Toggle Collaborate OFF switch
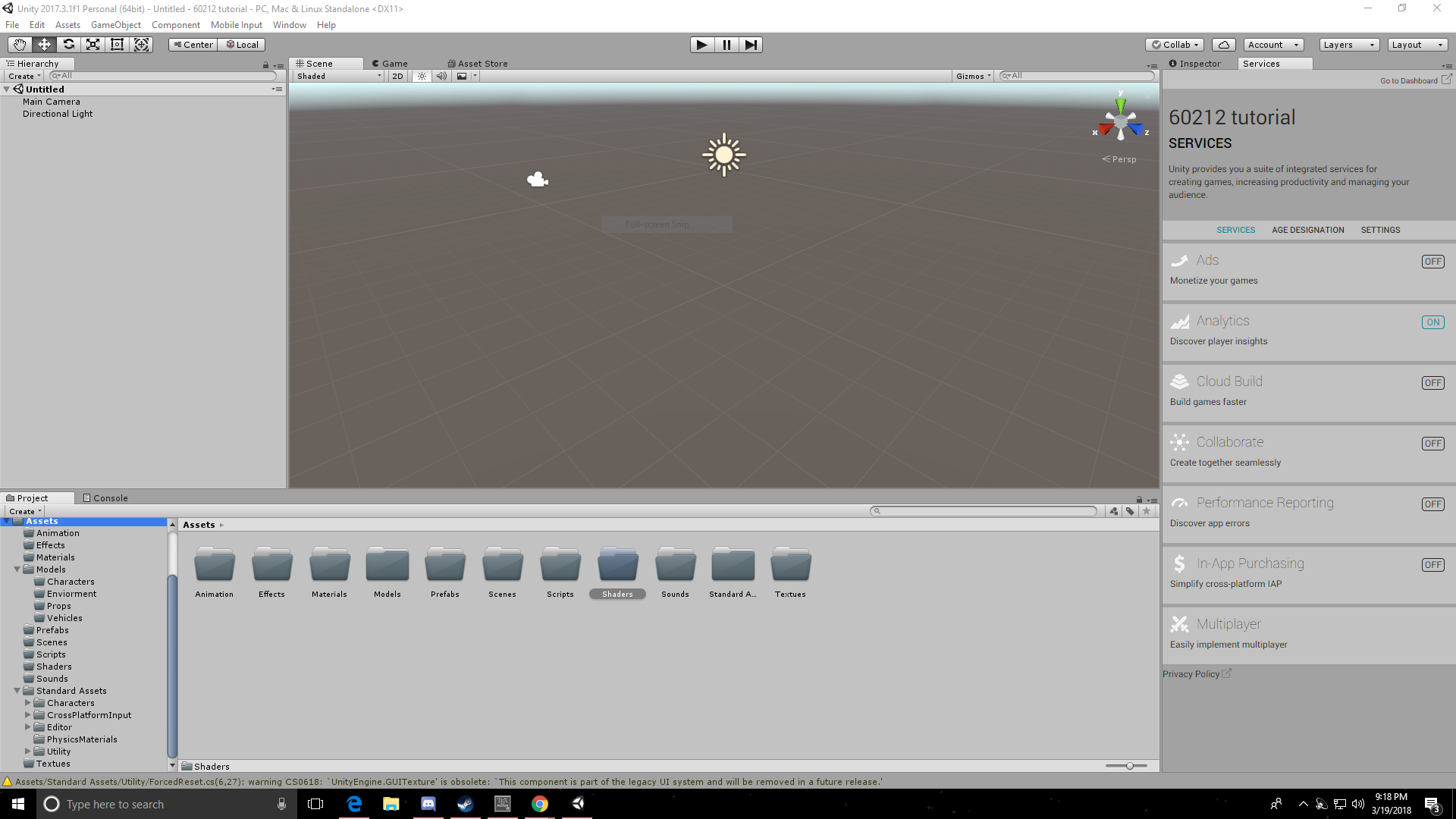Viewport: 1456px width, 819px height. coord(1432,444)
